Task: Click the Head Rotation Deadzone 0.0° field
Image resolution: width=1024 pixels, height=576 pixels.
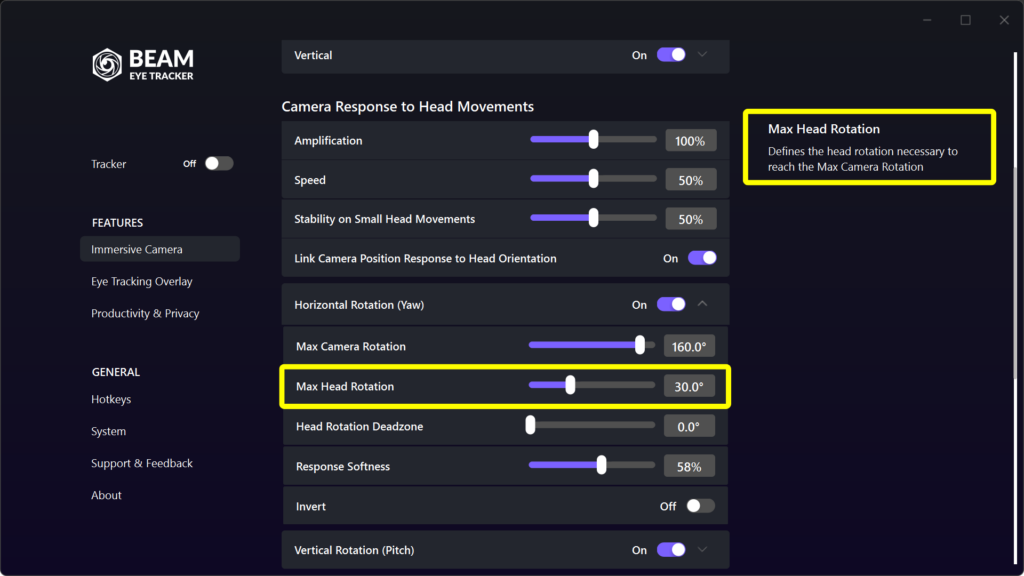Action: coord(689,426)
